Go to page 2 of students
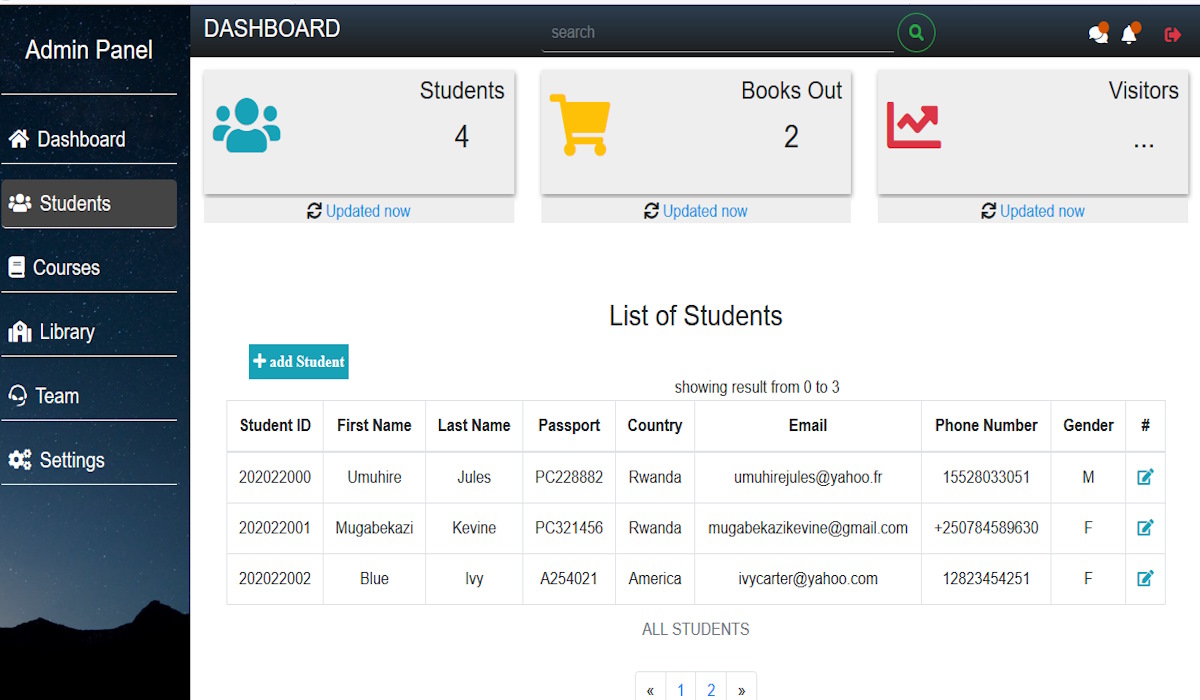This screenshot has width=1200, height=700. [x=711, y=689]
